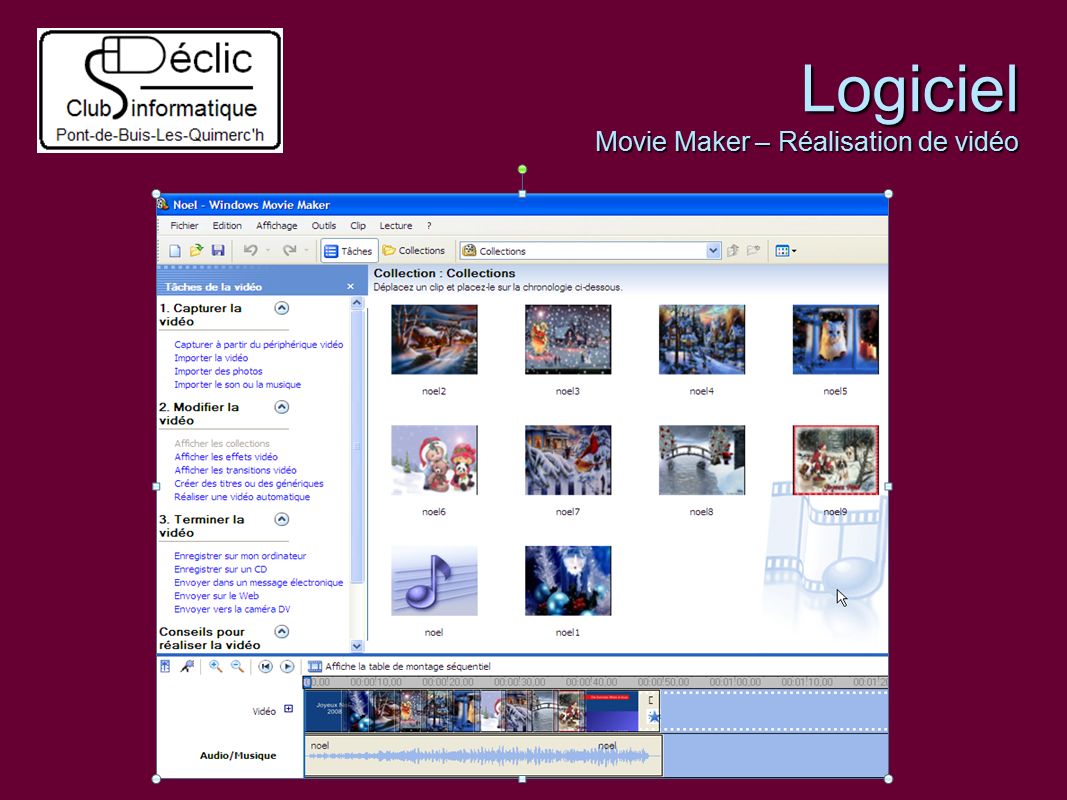Save the project with the floppy disk icon
1067x800 pixels.
[218, 251]
